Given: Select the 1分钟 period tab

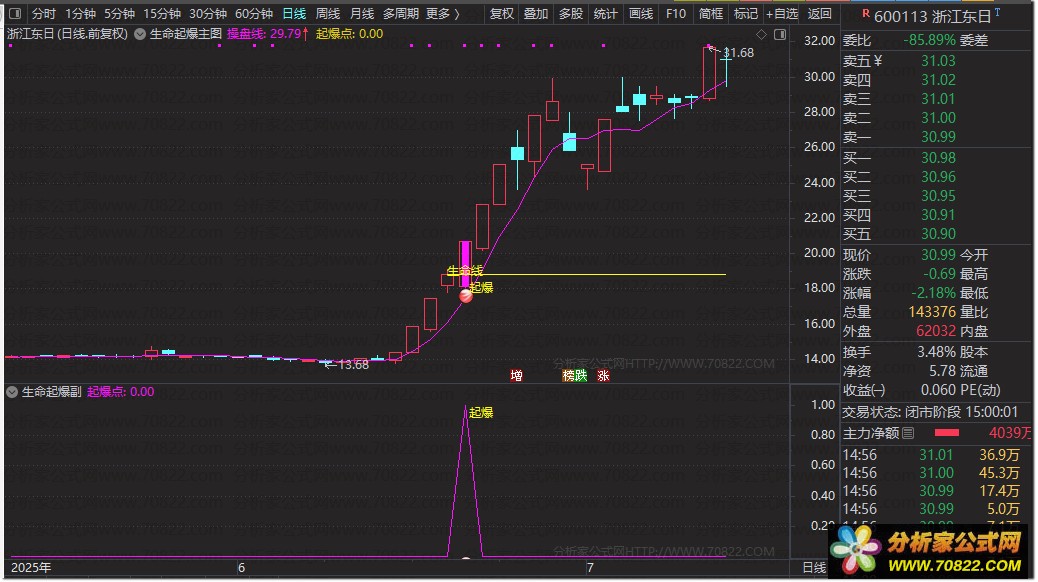Looking at the screenshot, I should tap(80, 13).
